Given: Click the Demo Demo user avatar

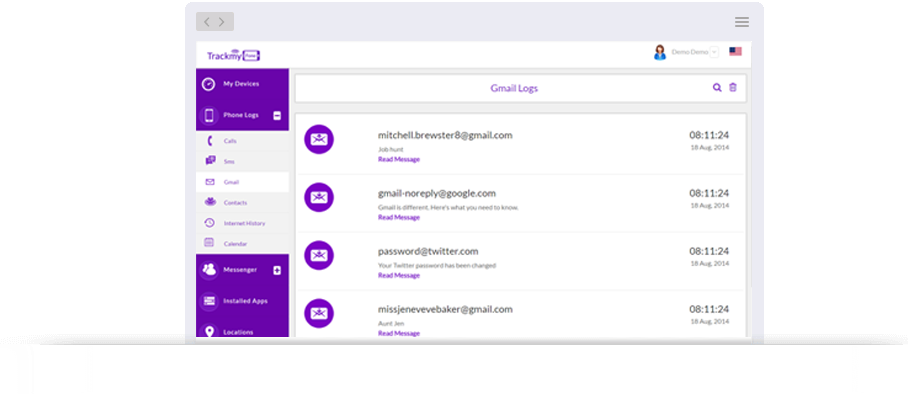Looking at the screenshot, I should tap(660, 52).
